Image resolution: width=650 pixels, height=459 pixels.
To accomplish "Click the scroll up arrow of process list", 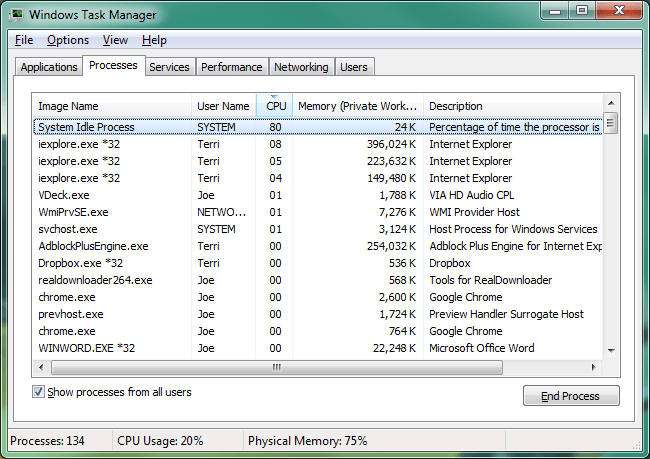I will pyautogui.click(x=611, y=103).
